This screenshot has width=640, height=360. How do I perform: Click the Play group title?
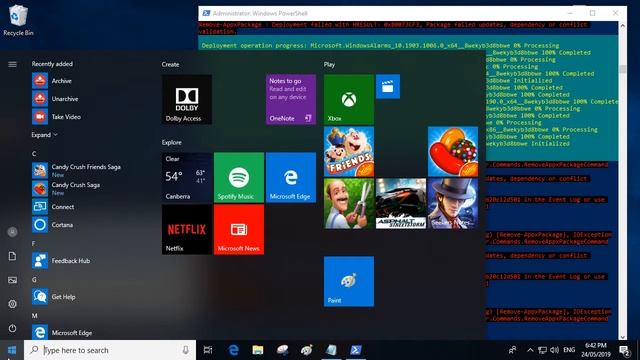pos(329,64)
